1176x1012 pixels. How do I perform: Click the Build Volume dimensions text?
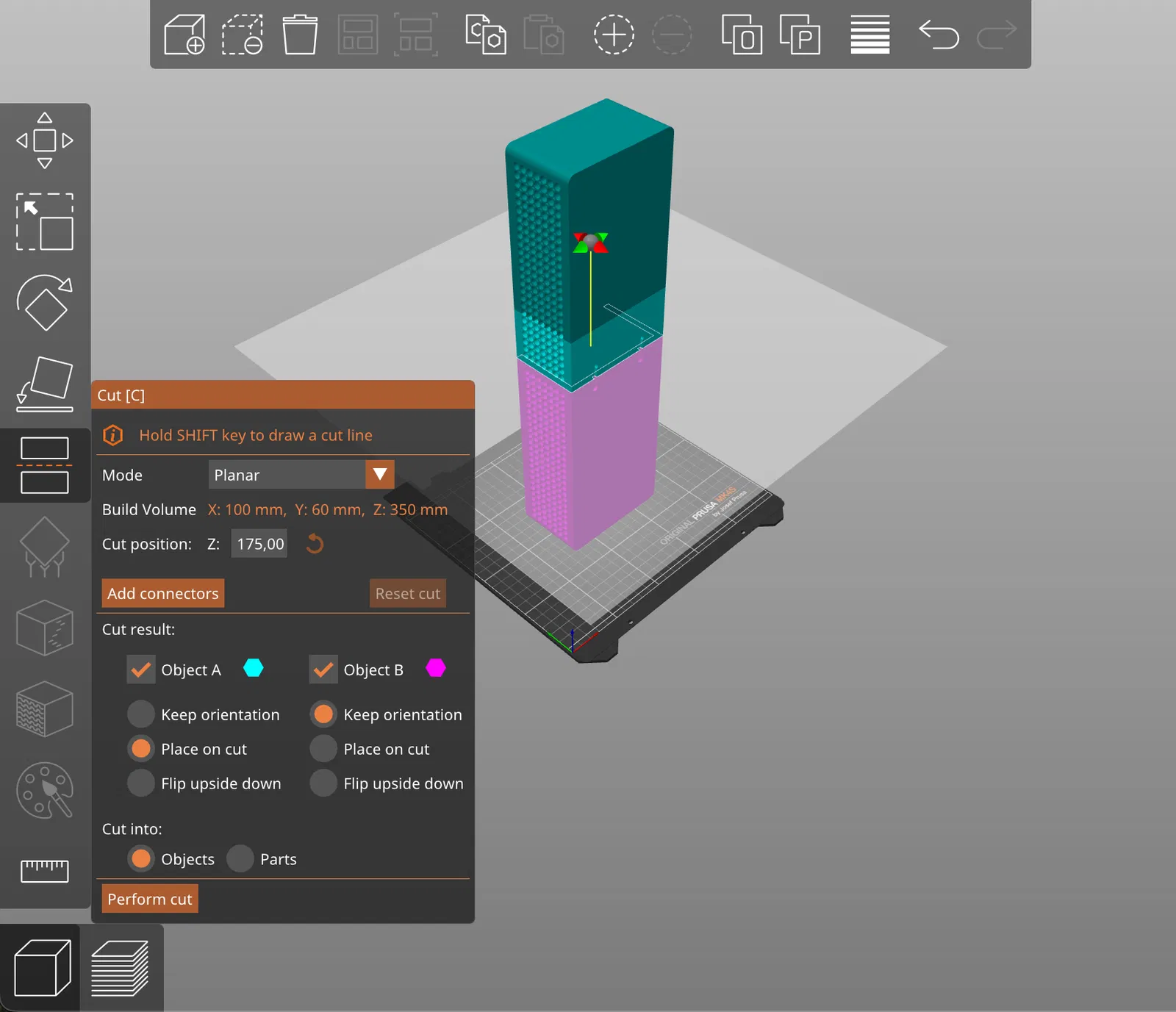point(328,509)
